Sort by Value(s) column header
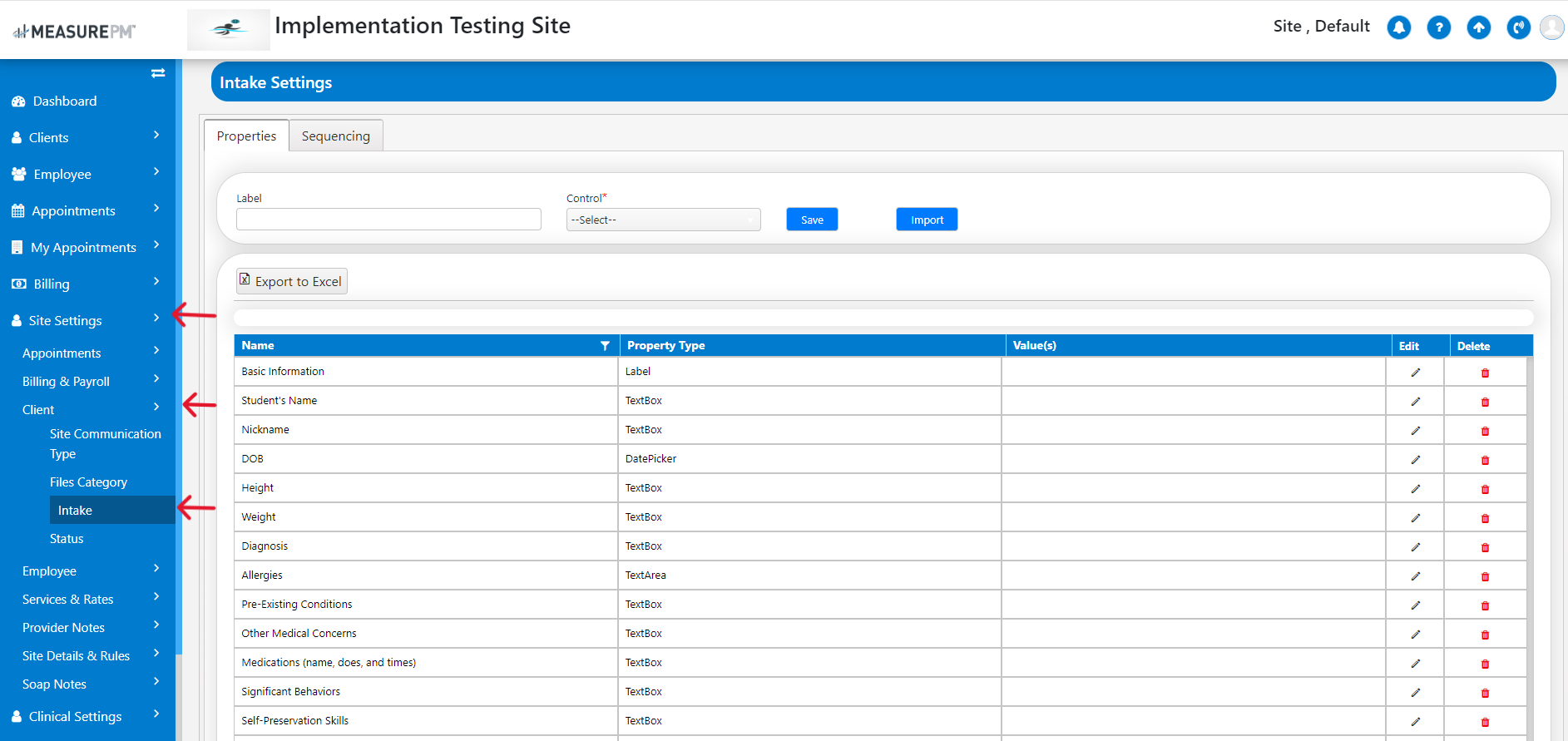This screenshot has height=741, width=1568. (1034, 345)
